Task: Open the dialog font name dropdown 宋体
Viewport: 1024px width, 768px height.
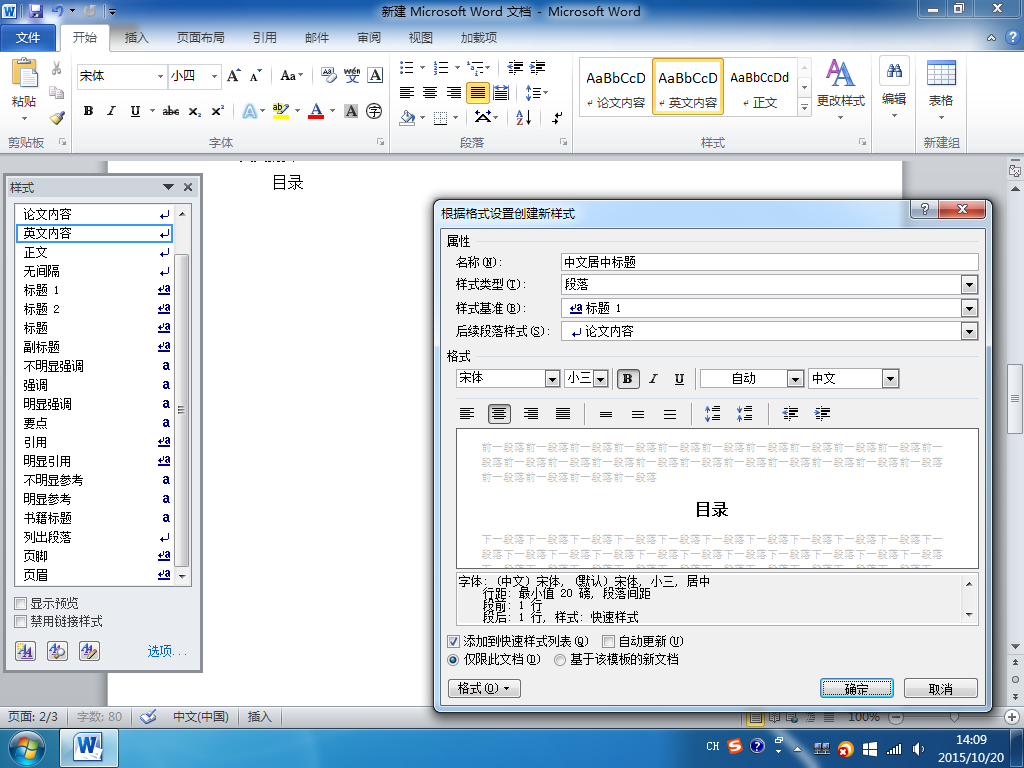Action: point(552,379)
